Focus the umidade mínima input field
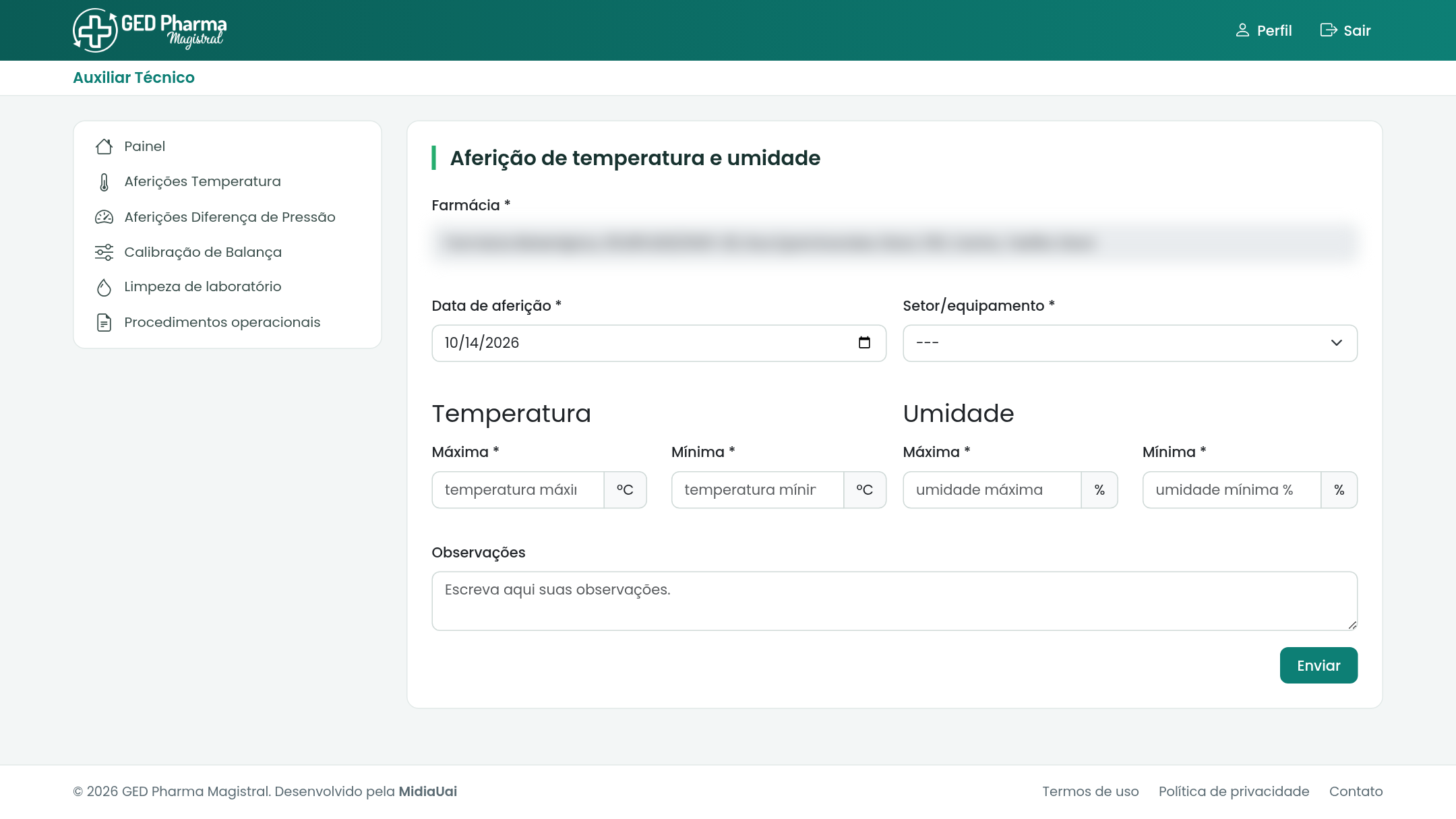Viewport: 1456px width, 819px height. point(1232,490)
